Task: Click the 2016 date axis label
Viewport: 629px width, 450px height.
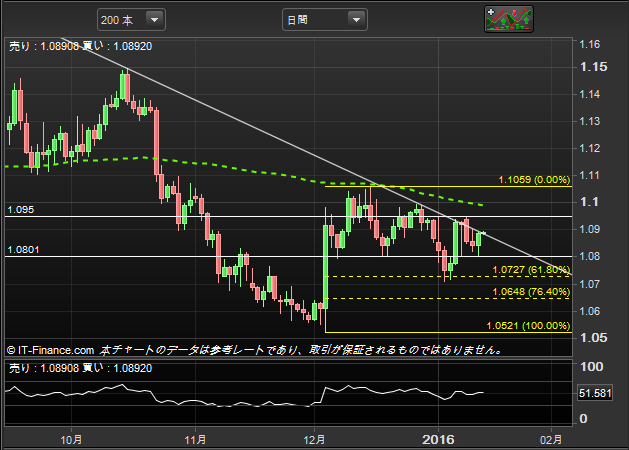Action: (438, 440)
